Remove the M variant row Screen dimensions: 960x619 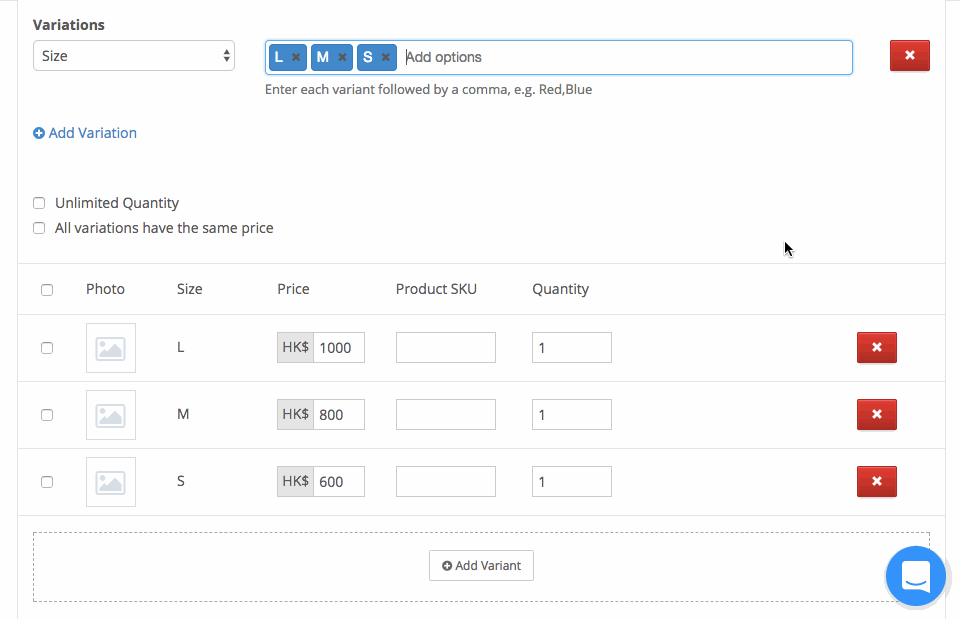(x=877, y=414)
